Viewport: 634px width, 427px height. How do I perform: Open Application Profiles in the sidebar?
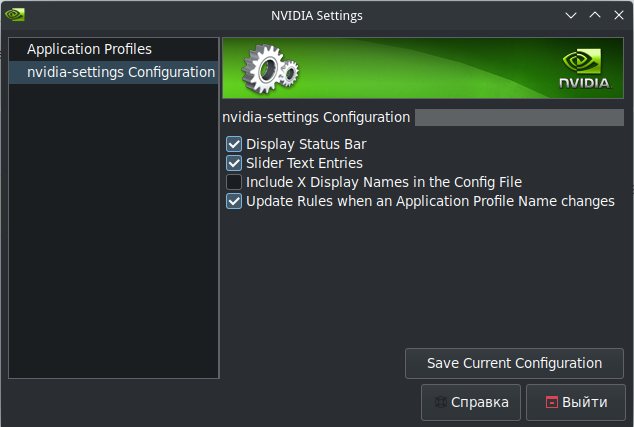(x=113, y=49)
